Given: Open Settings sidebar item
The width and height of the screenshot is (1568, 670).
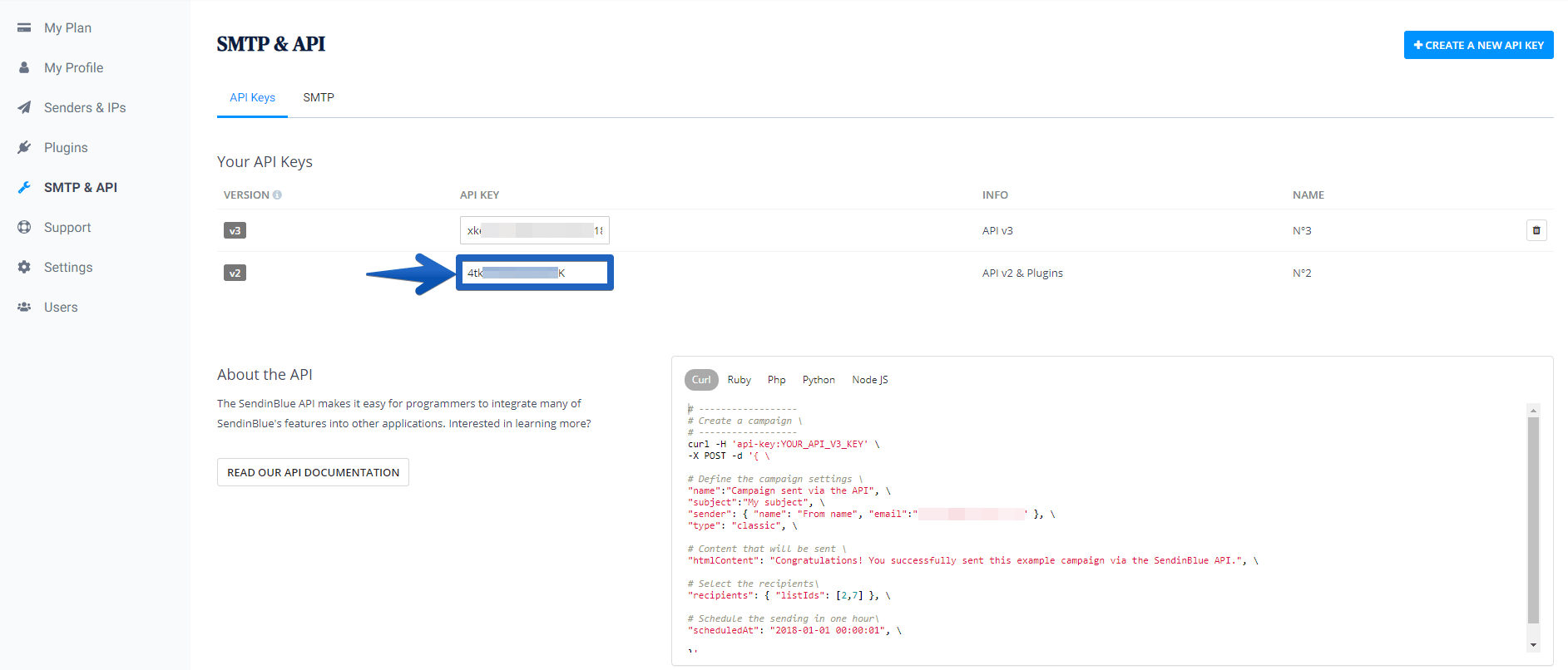Looking at the screenshot, I should (x=68, y=267).
